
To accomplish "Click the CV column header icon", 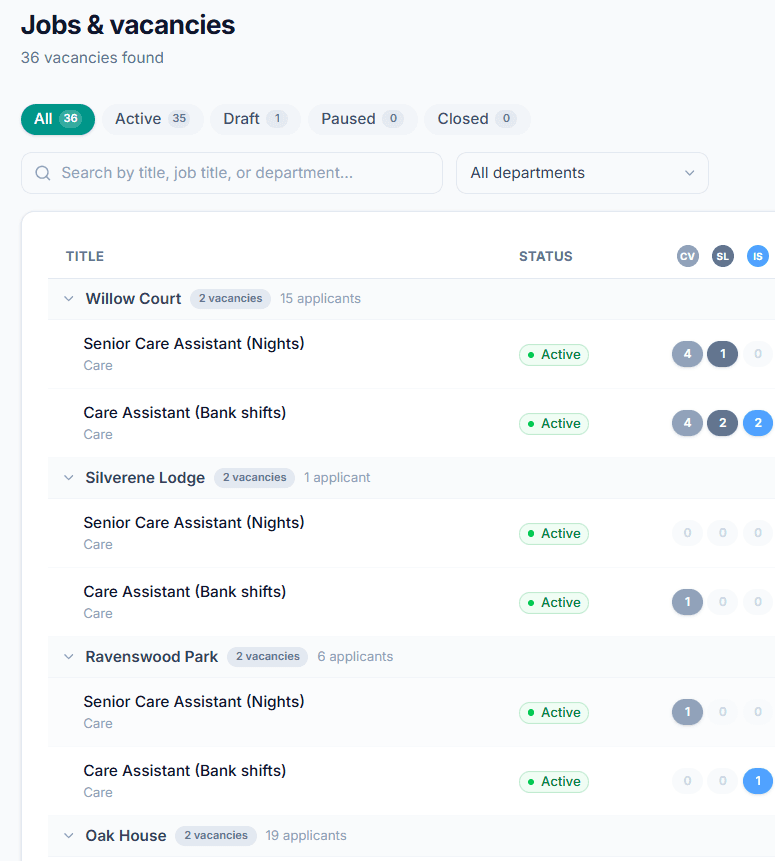I will click(687, 256).
